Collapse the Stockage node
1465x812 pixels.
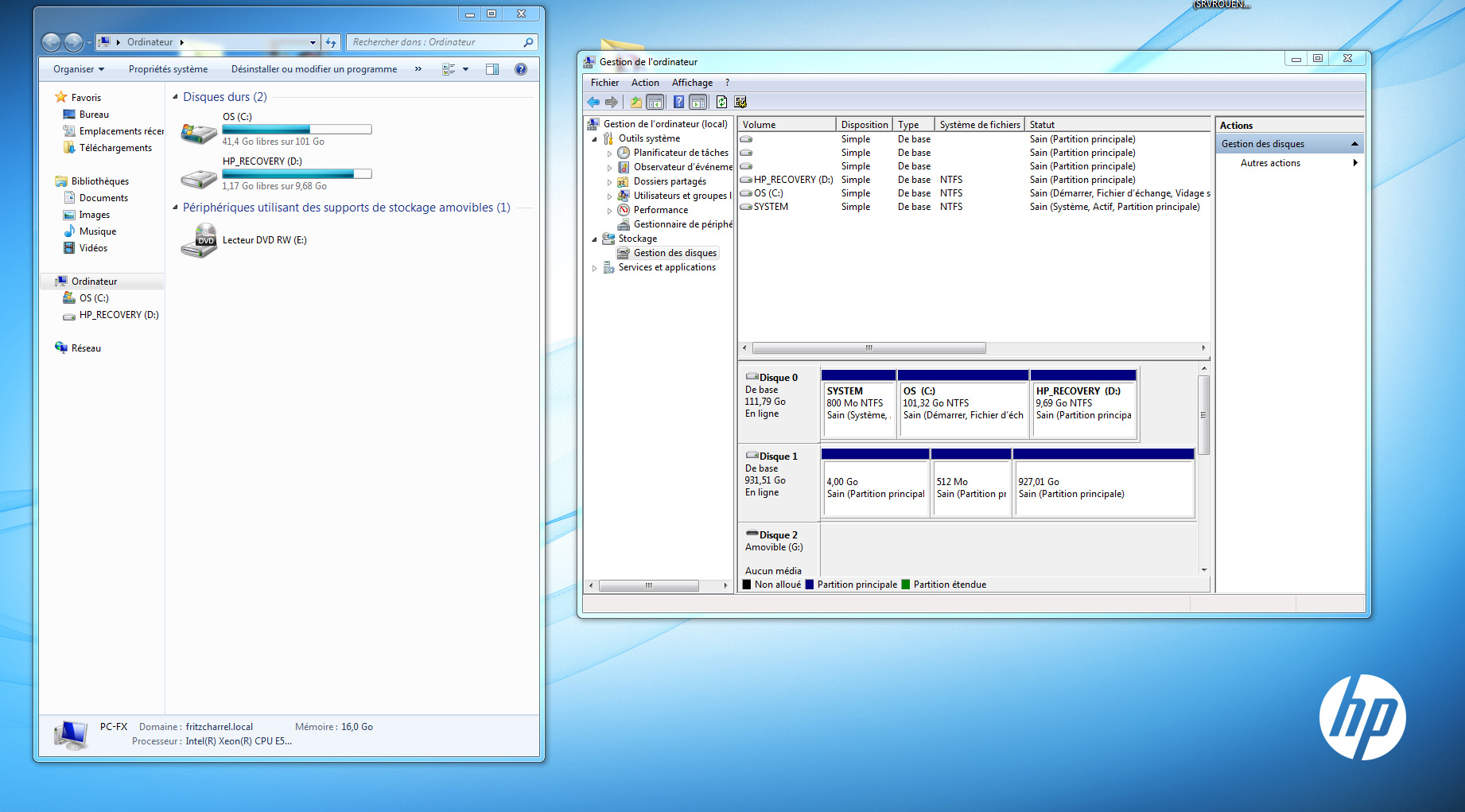pos(594,239)
